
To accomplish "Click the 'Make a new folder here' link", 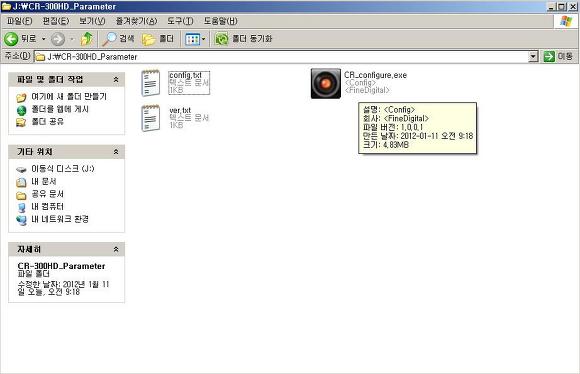I will point(69,97).
